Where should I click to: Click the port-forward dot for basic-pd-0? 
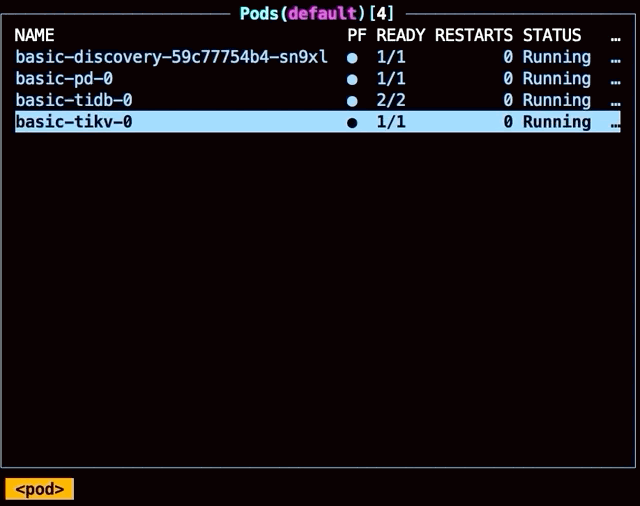click(352, 80)
